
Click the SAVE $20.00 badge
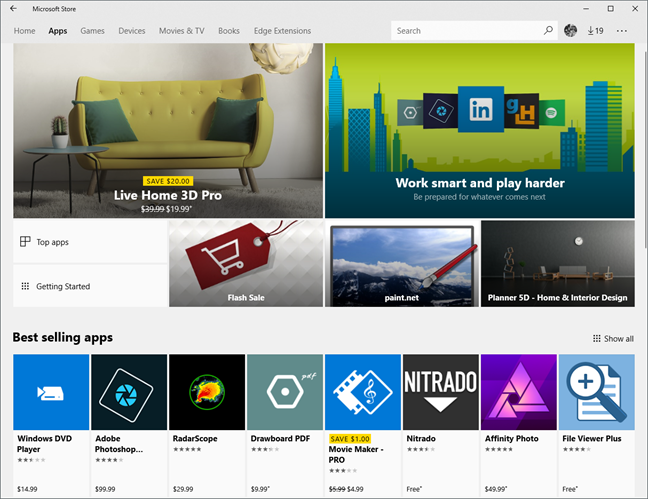(x=168, y=181)
